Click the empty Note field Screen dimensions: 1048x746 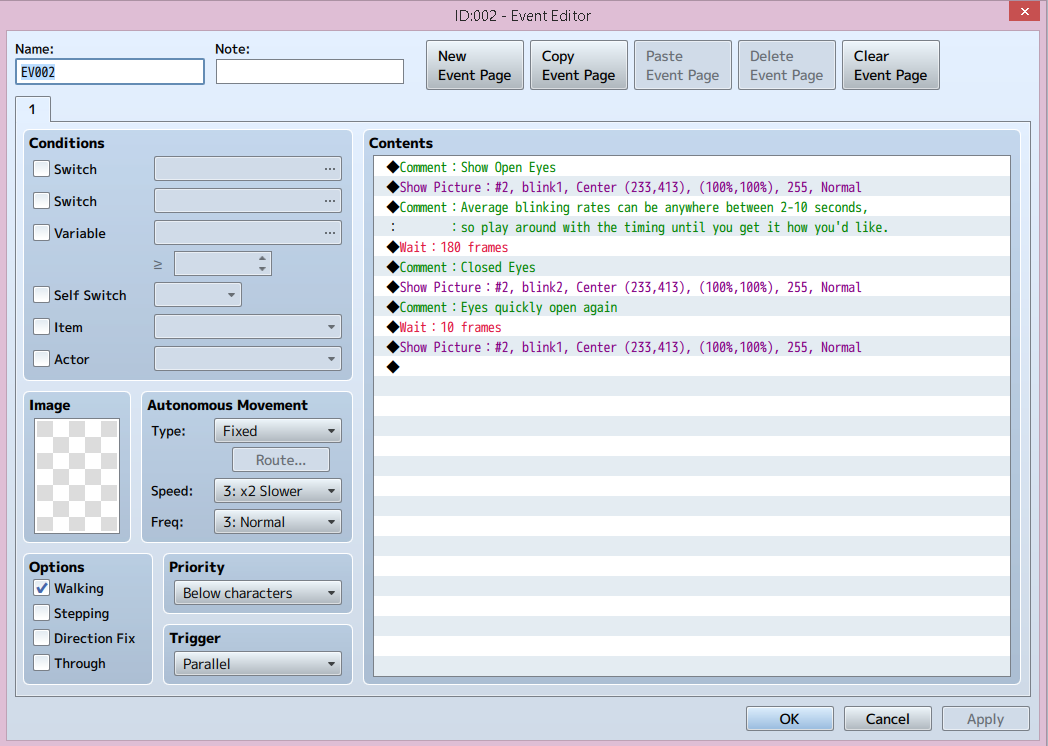coord(309,72)
